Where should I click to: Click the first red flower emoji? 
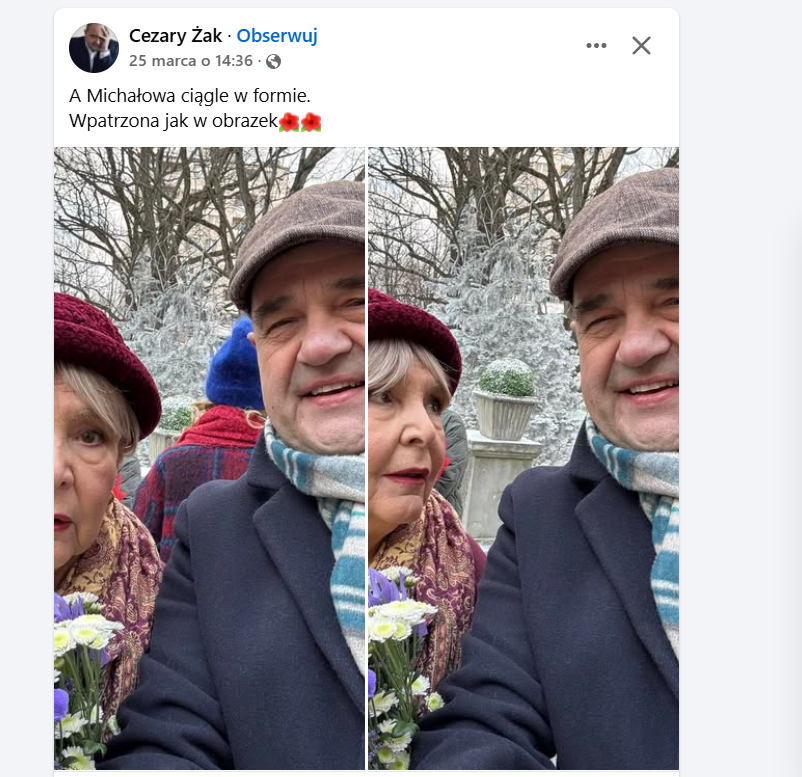click(289, 122)
